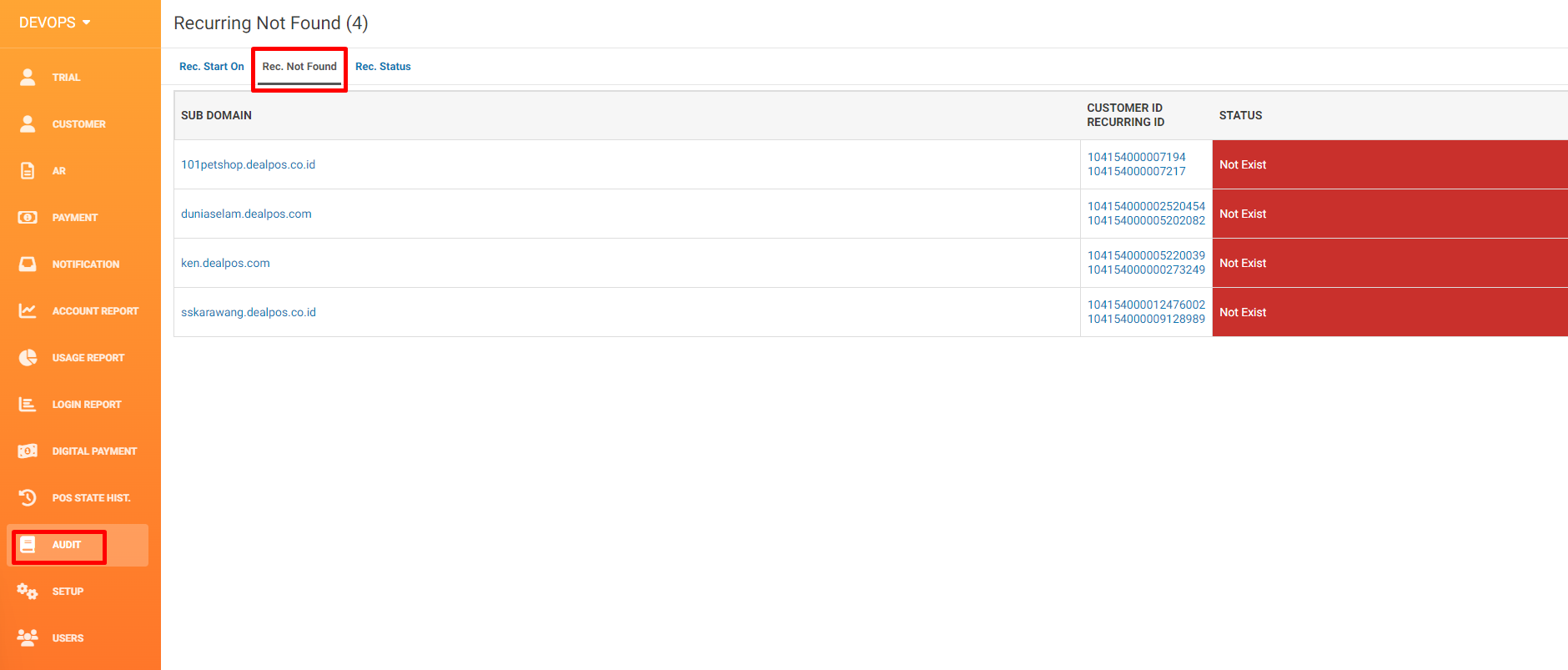Click the Usage Report pie chart icon
The width and height of the screenshot is (1568, 670).
(28, 357)
